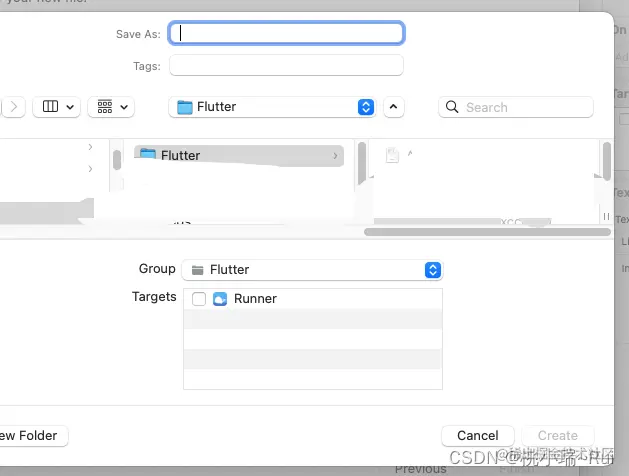Click the horizontal scrollbar under the file browser

(487, 232)
